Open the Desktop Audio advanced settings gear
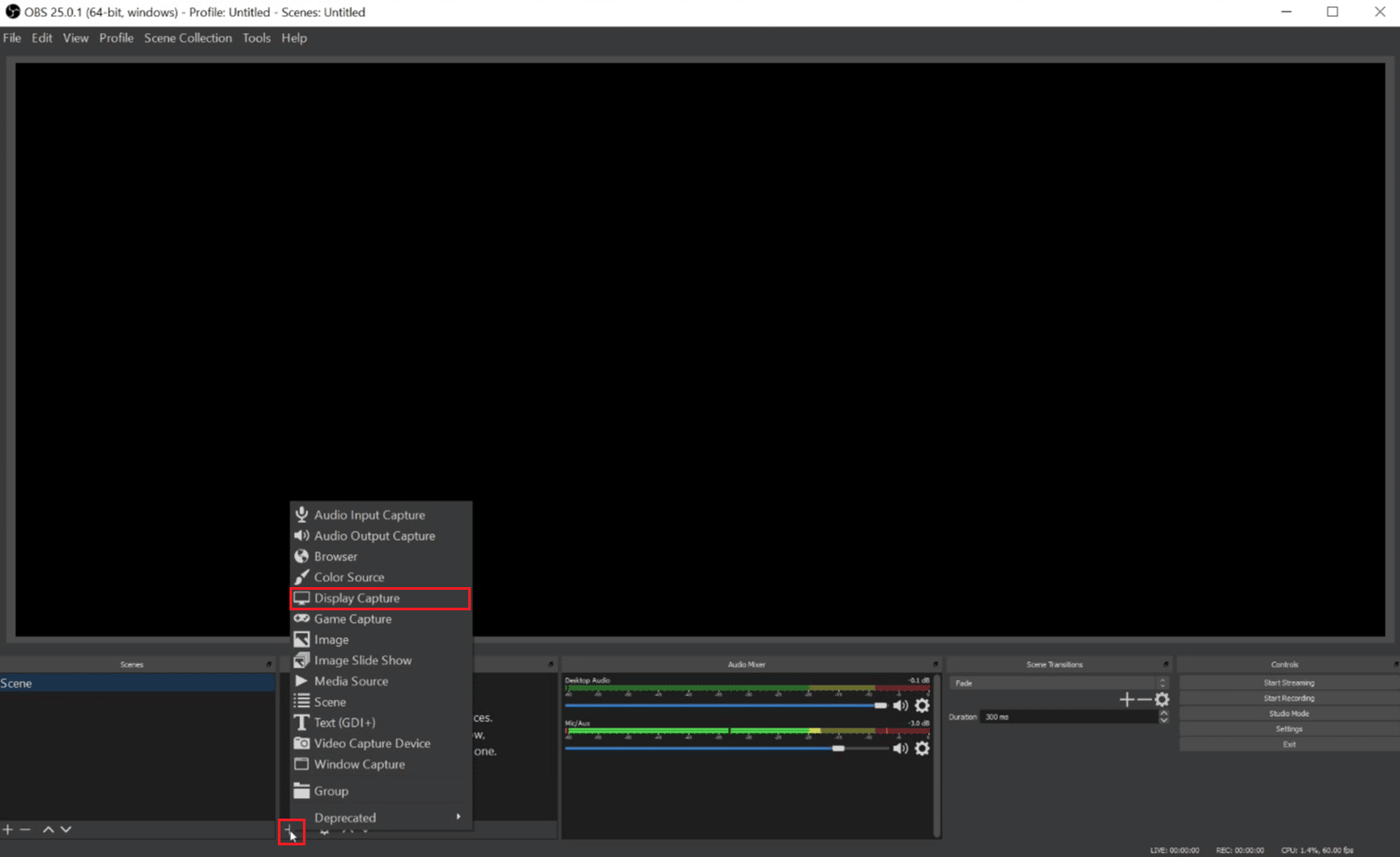The width and height of the screenshot is (1400, 857). coord(923,705)
